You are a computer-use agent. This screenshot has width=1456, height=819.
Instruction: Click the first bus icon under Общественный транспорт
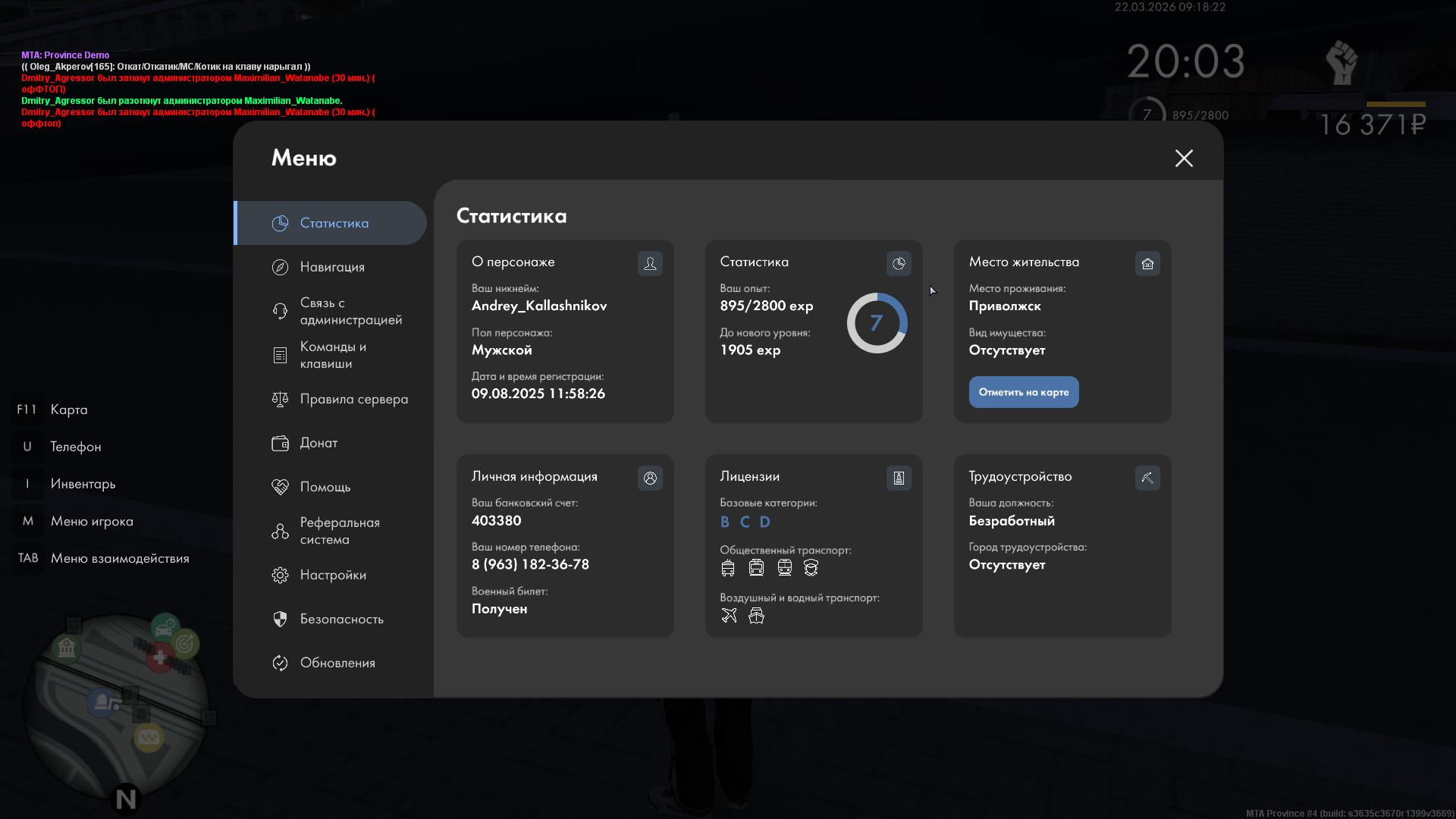728,568
